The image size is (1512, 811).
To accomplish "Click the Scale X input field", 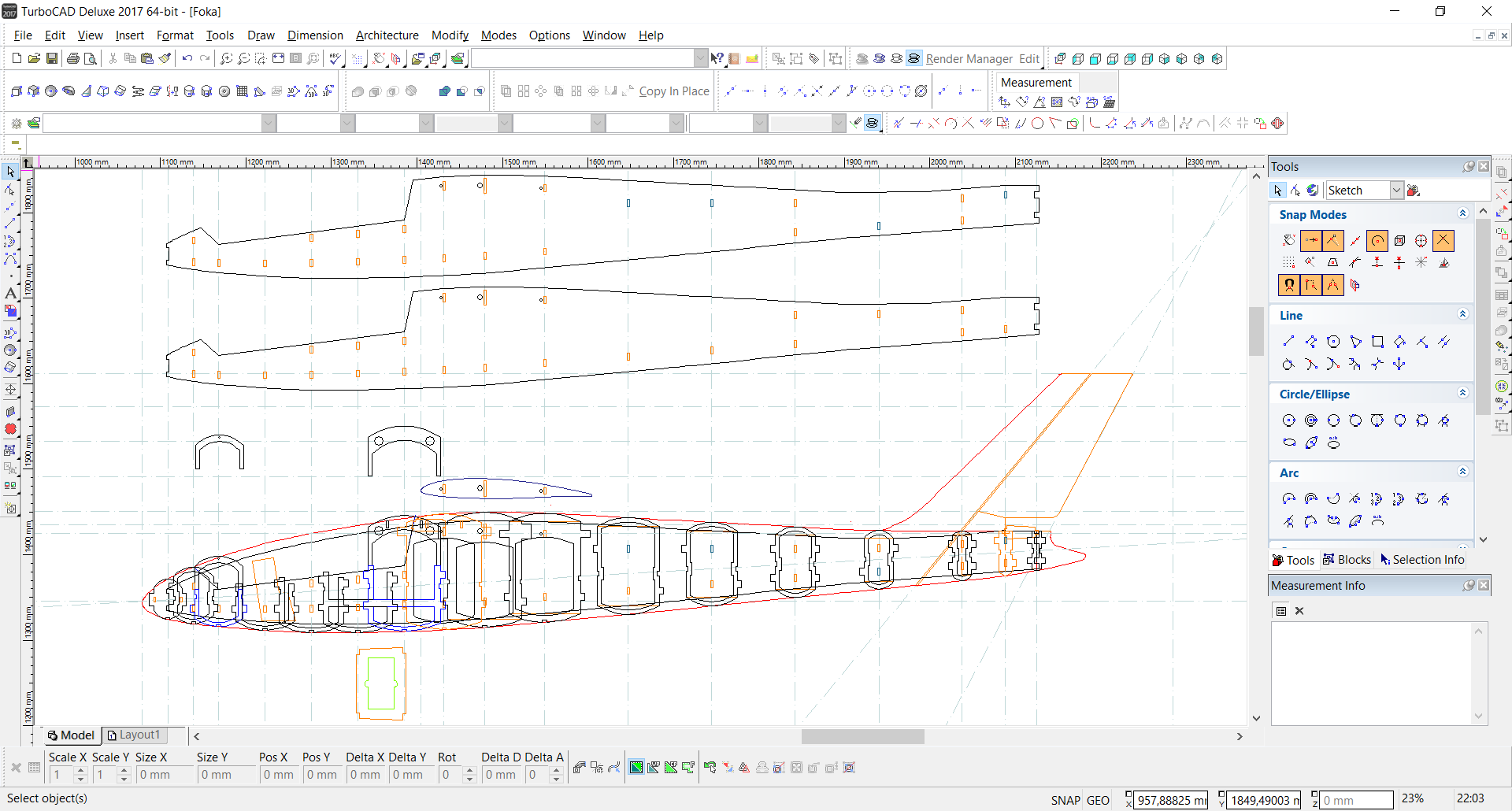I will pos(61,775).
